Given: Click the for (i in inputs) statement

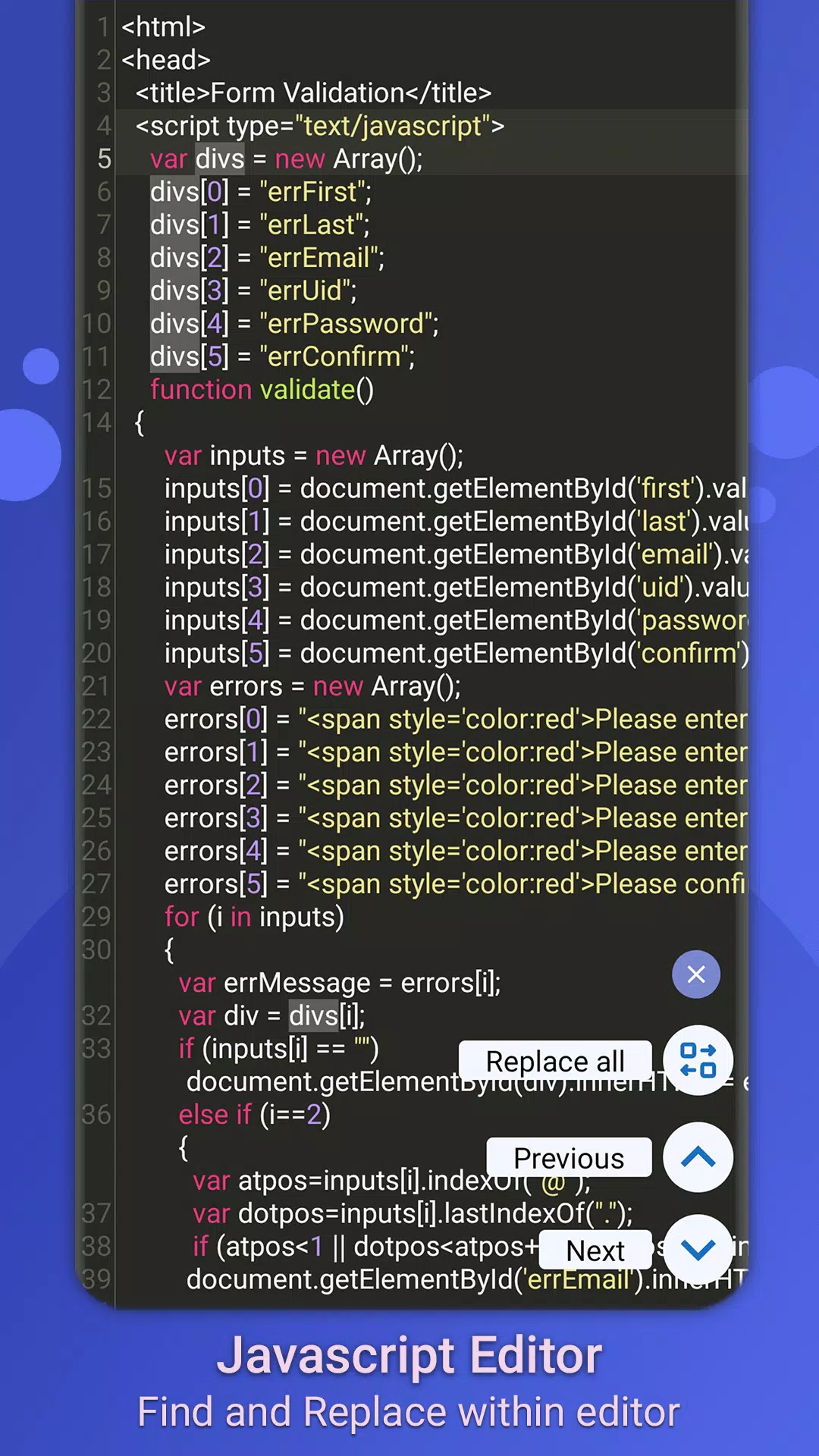Looking at the screenshot, I should click(x=254, y=917).
